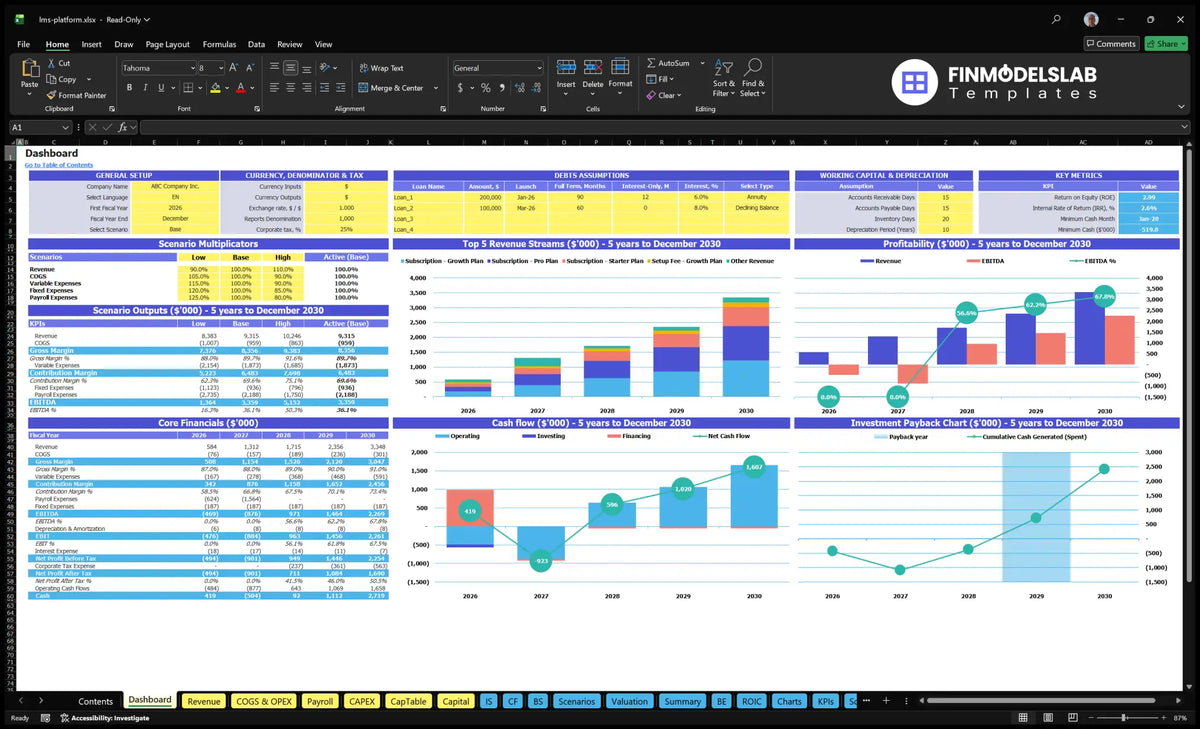Image resolution: width=1200 pixels, height=729 pixels.
Task: Open Font dialog launcher
Action: point(258,108)
